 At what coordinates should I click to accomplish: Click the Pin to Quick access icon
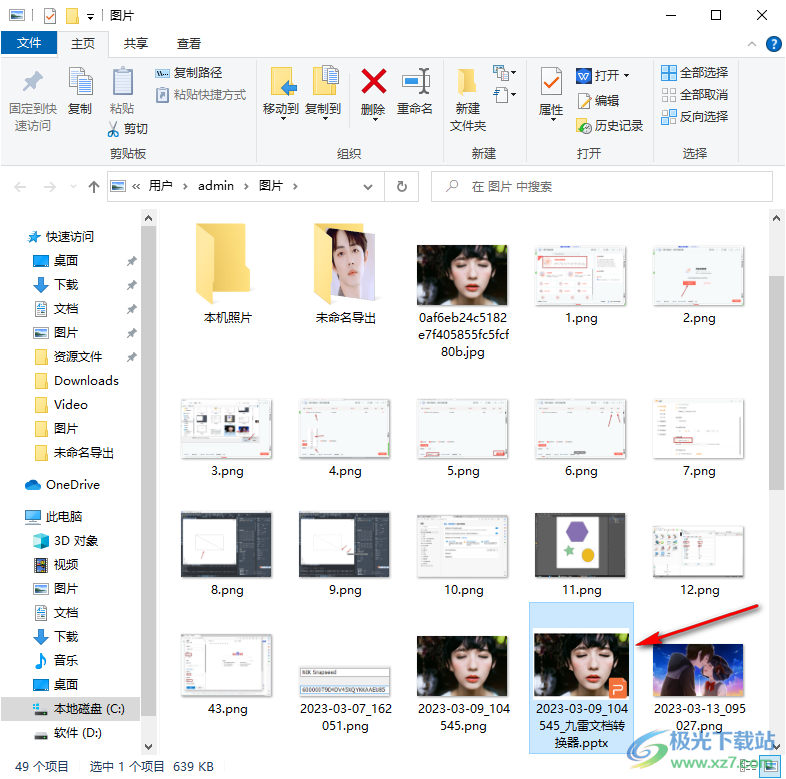pyautogui.click(x=33, y=82)
